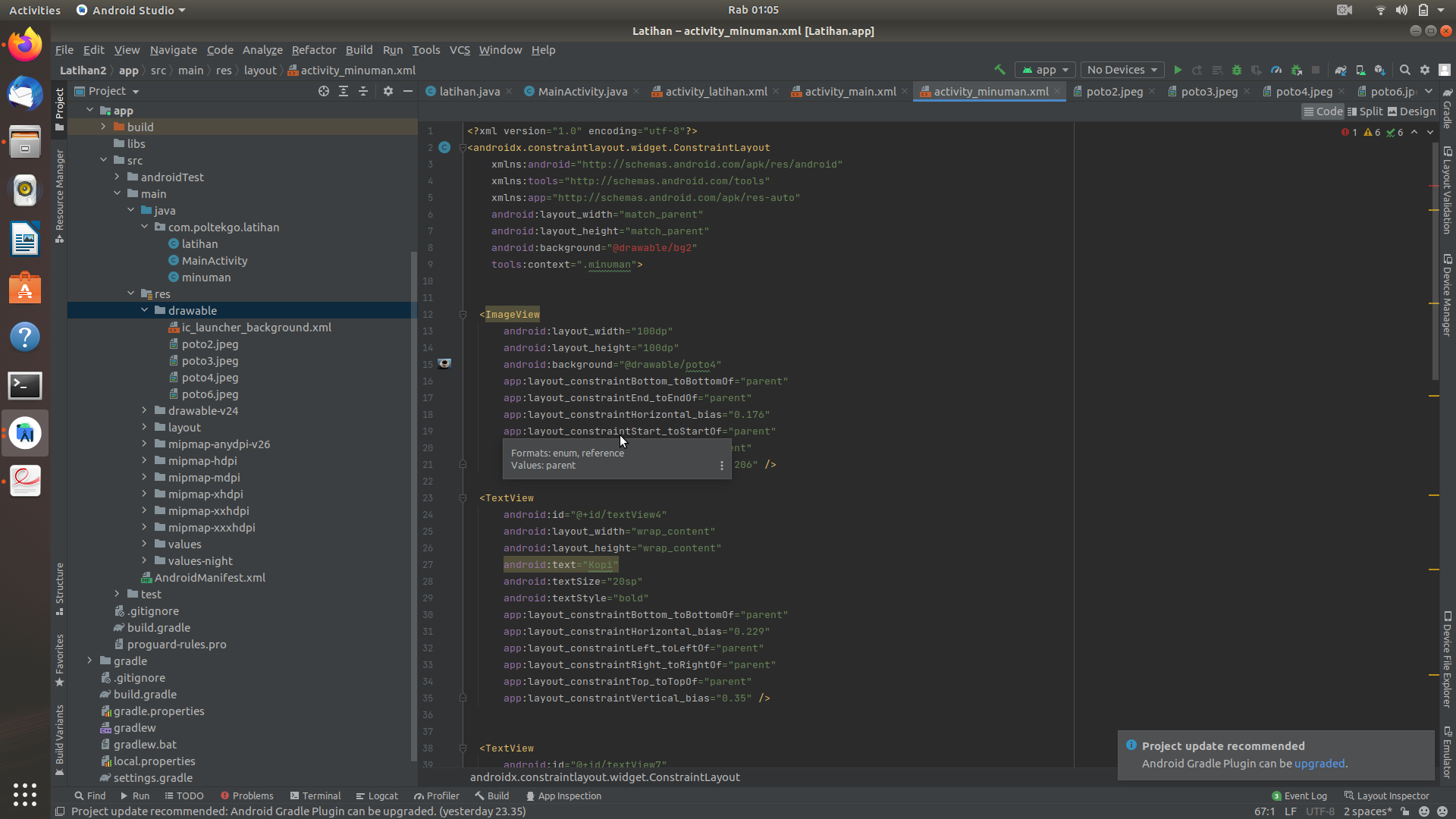Open poto4.jpeg in project tree
Image resolution: width=1456 pixels, height=819 pixels.
209,378
